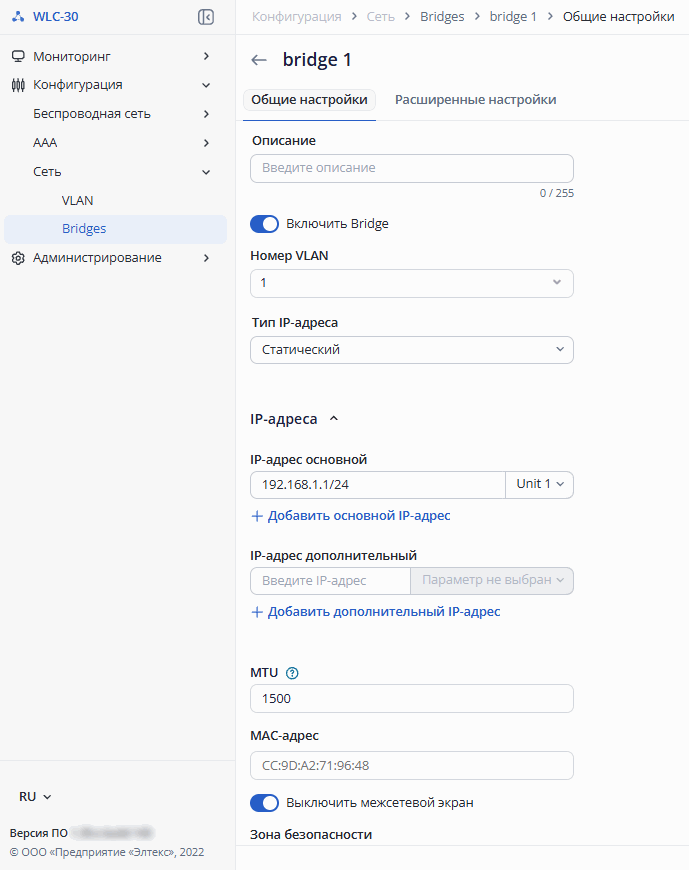Screen dimensions: 689x870
Task: Toggle the Включить Bridge switch
Action: pyautogui.click(x=264, y=224)
